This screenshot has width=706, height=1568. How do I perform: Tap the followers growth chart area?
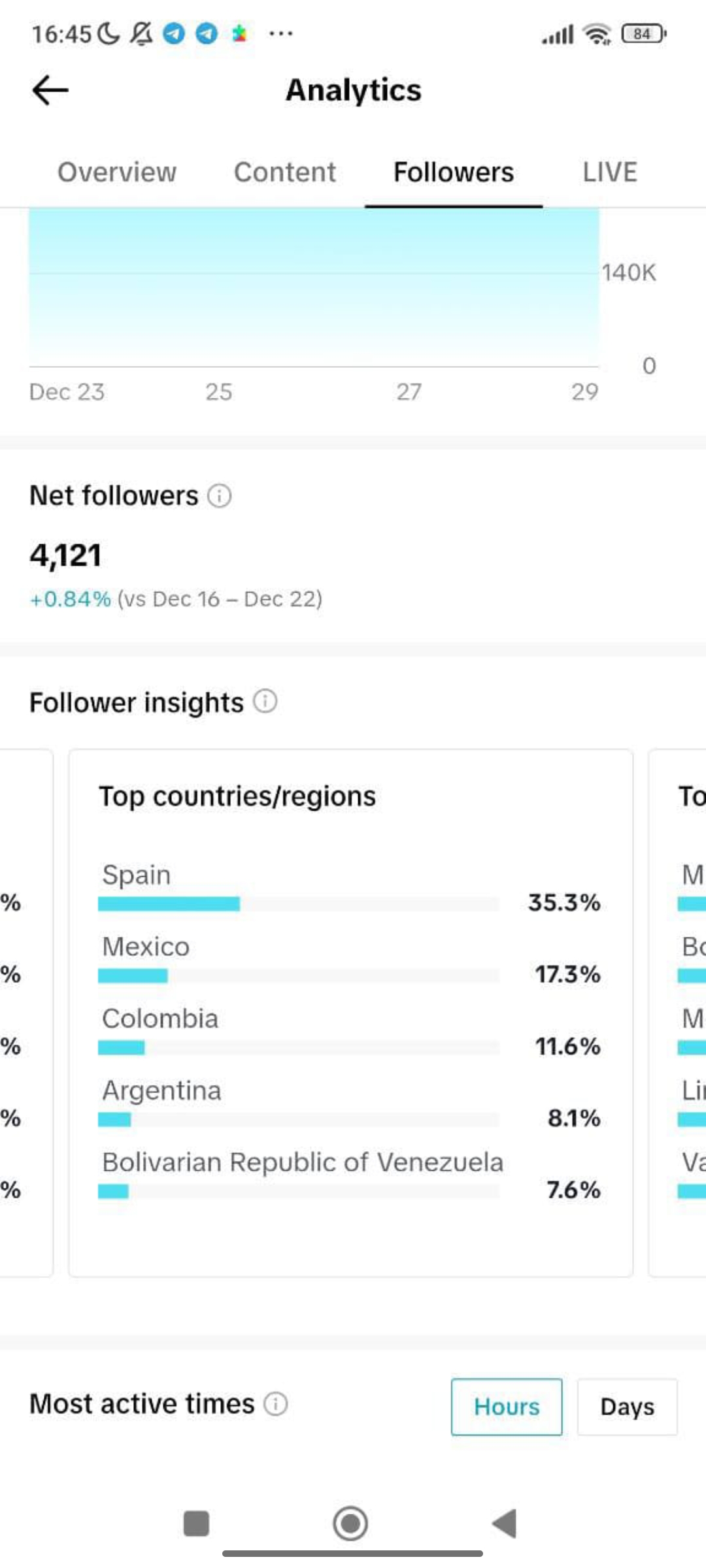[314, 287]
